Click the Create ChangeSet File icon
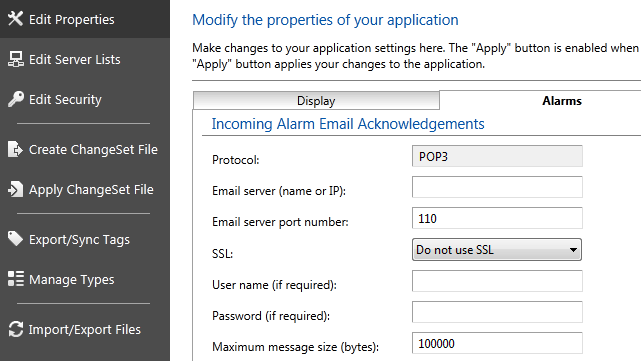The image size is (641, 361). tap(16, 149)
